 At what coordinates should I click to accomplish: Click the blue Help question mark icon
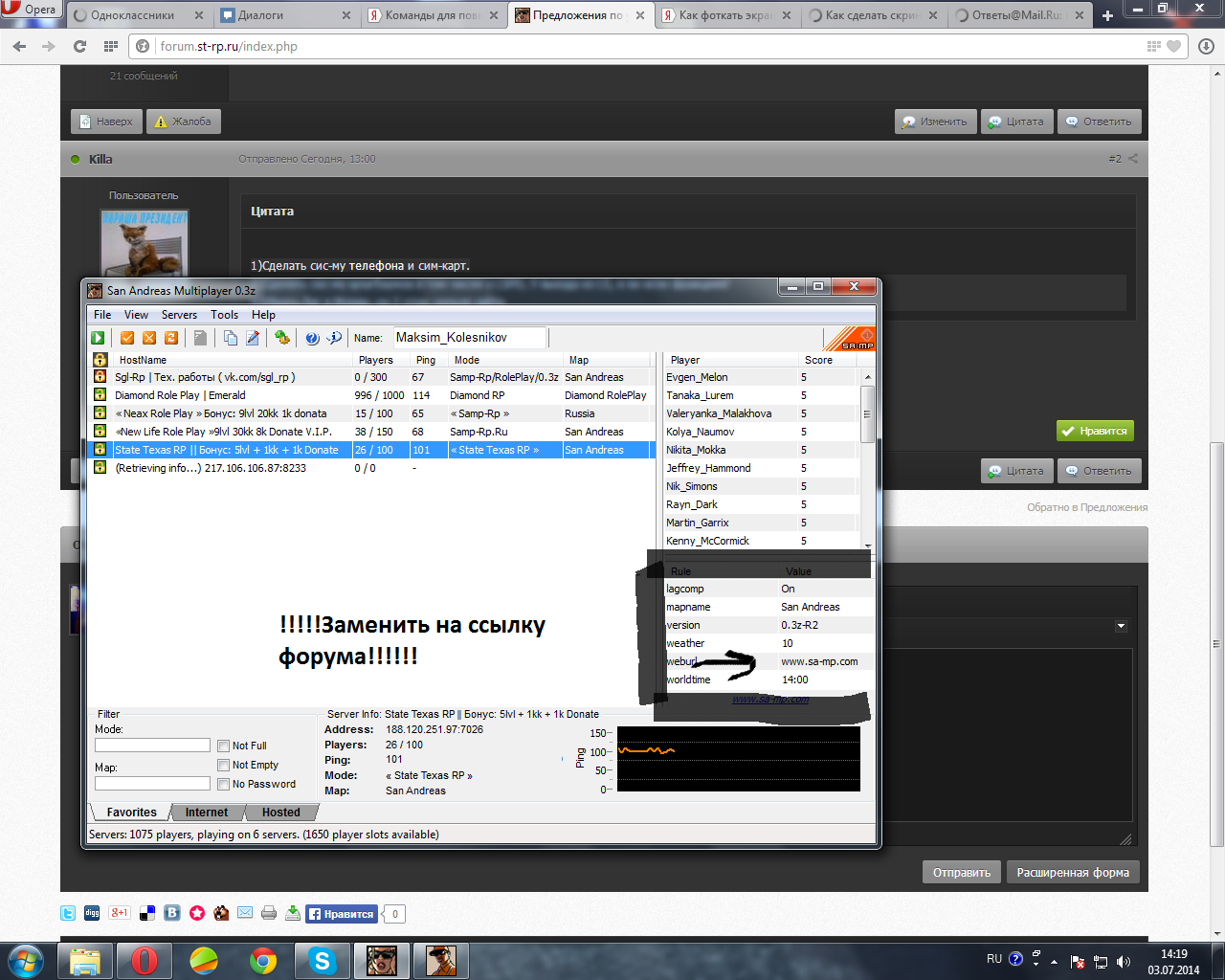(x=312, y=338)
